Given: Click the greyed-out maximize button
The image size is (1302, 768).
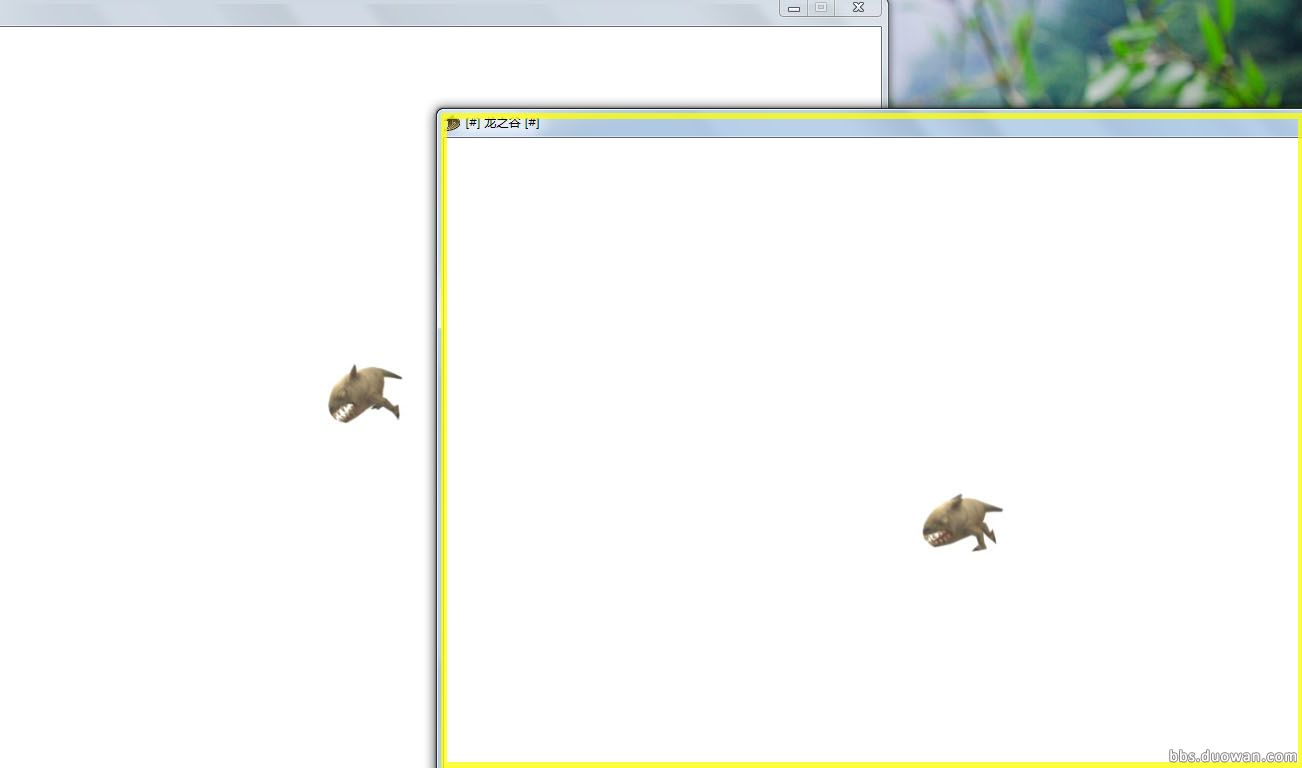Looking at the screenshot, I should pos(821,8).
